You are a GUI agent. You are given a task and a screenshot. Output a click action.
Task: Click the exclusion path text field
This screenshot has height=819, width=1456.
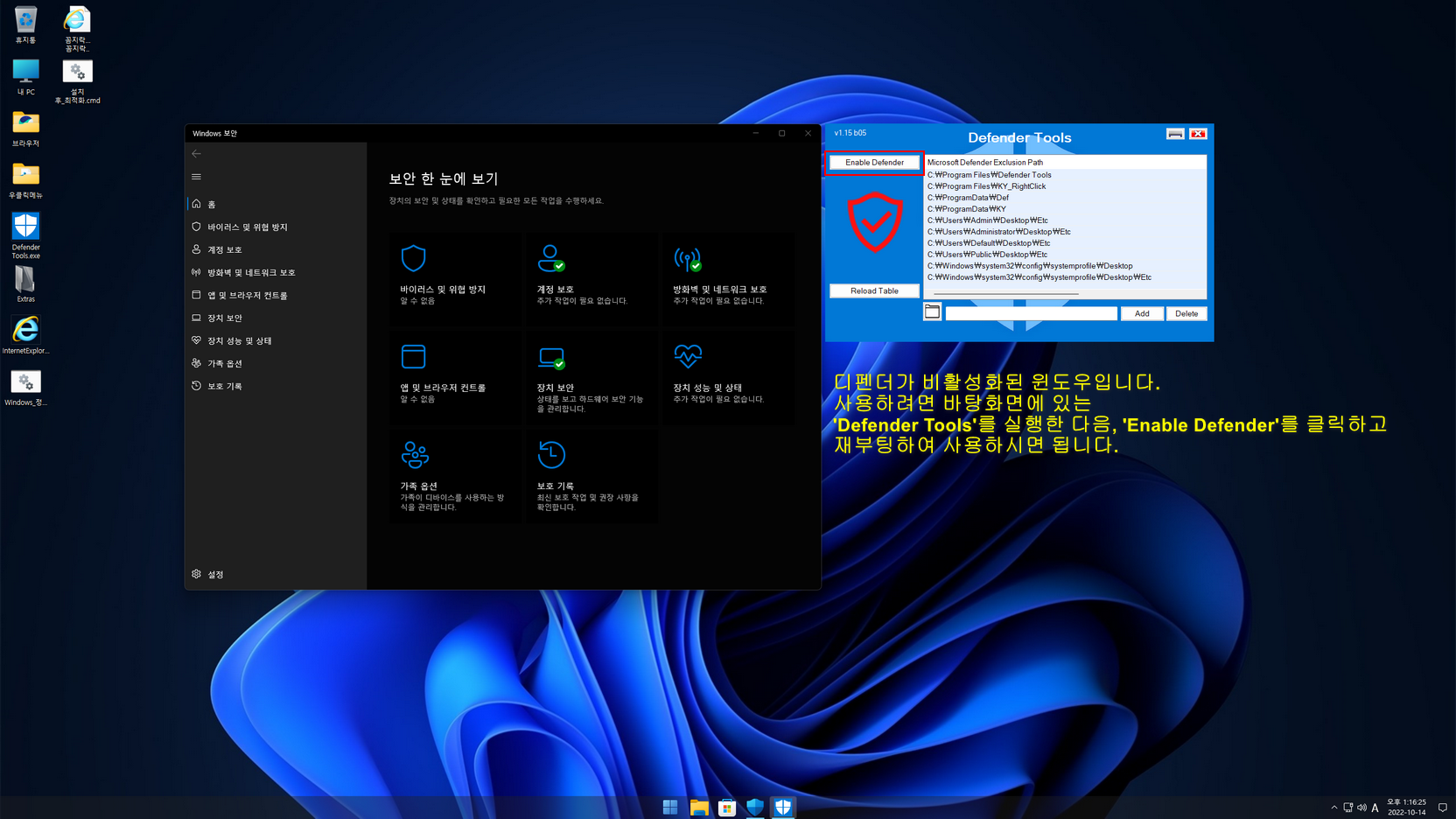(x=1031, y=313)
